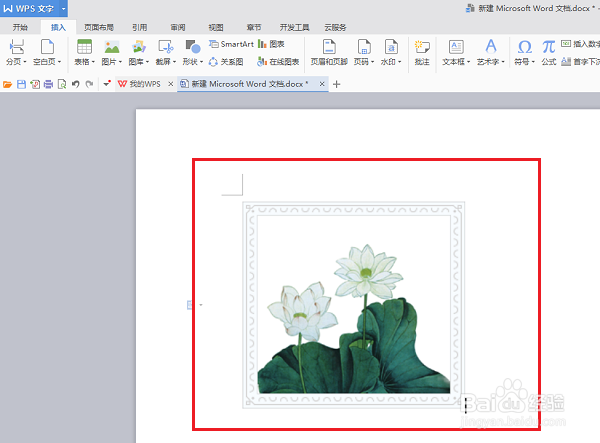Click the 图库 image library icon
Screen dimensions: 600x443
(x=139, y=47)
